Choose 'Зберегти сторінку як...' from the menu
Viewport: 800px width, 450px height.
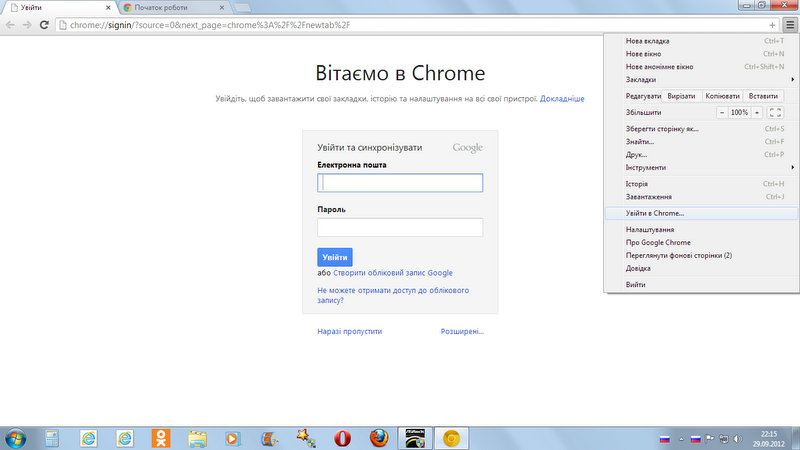click(702, 129)
